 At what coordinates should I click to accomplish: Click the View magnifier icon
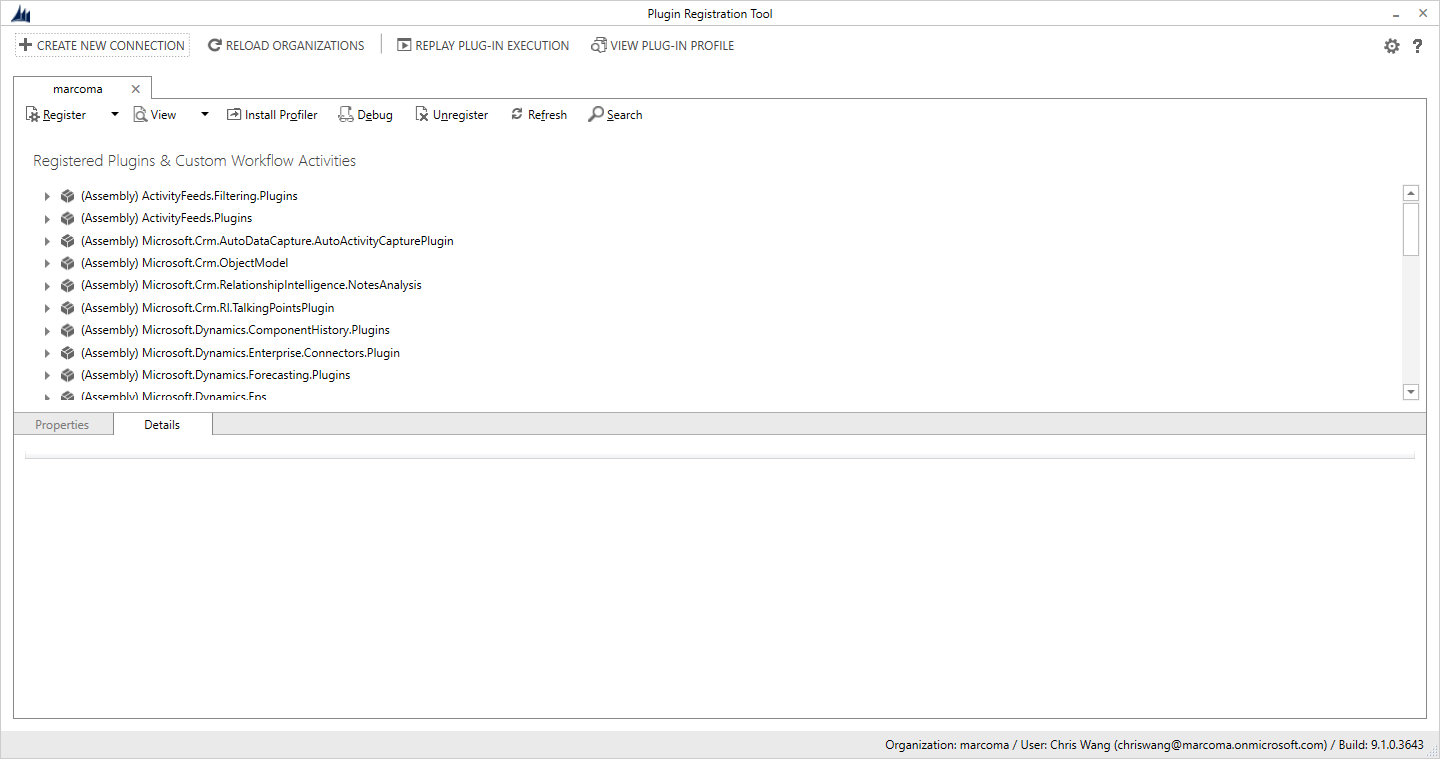(x=140, y=115)
